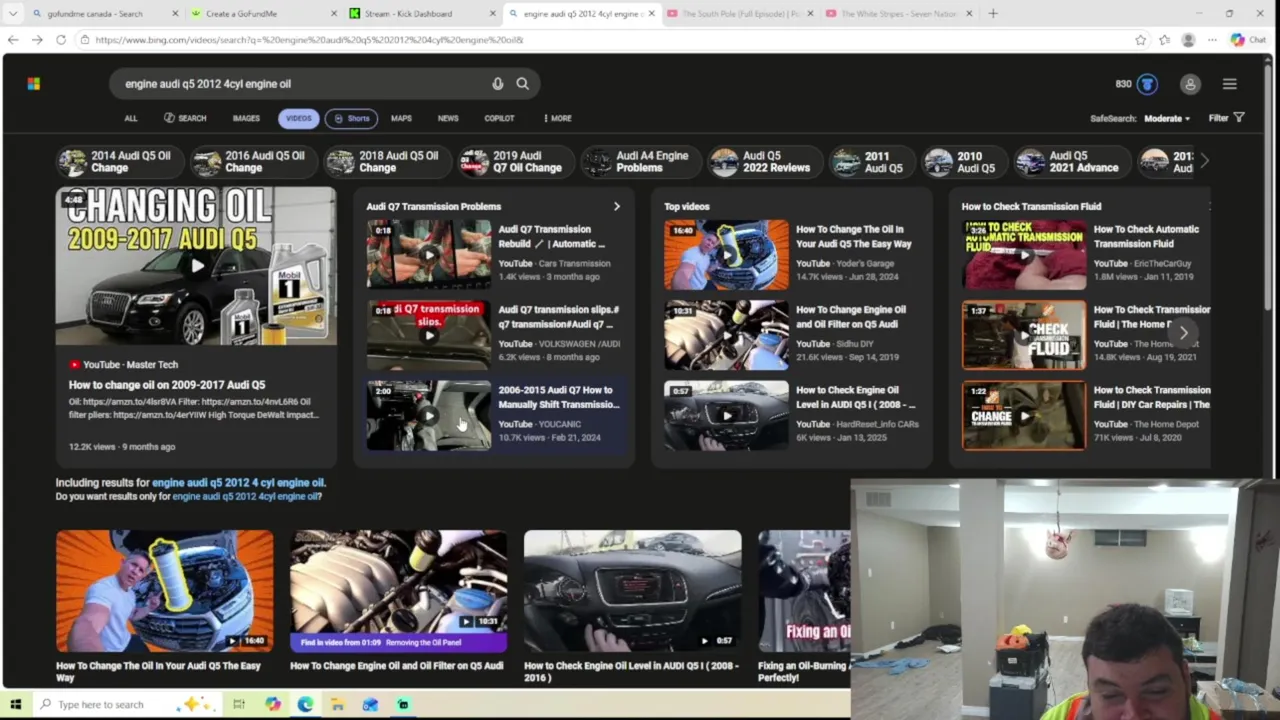Open How to Change Engine Oil and Filter top video
1280x720 pixels.
click(851, 317)
